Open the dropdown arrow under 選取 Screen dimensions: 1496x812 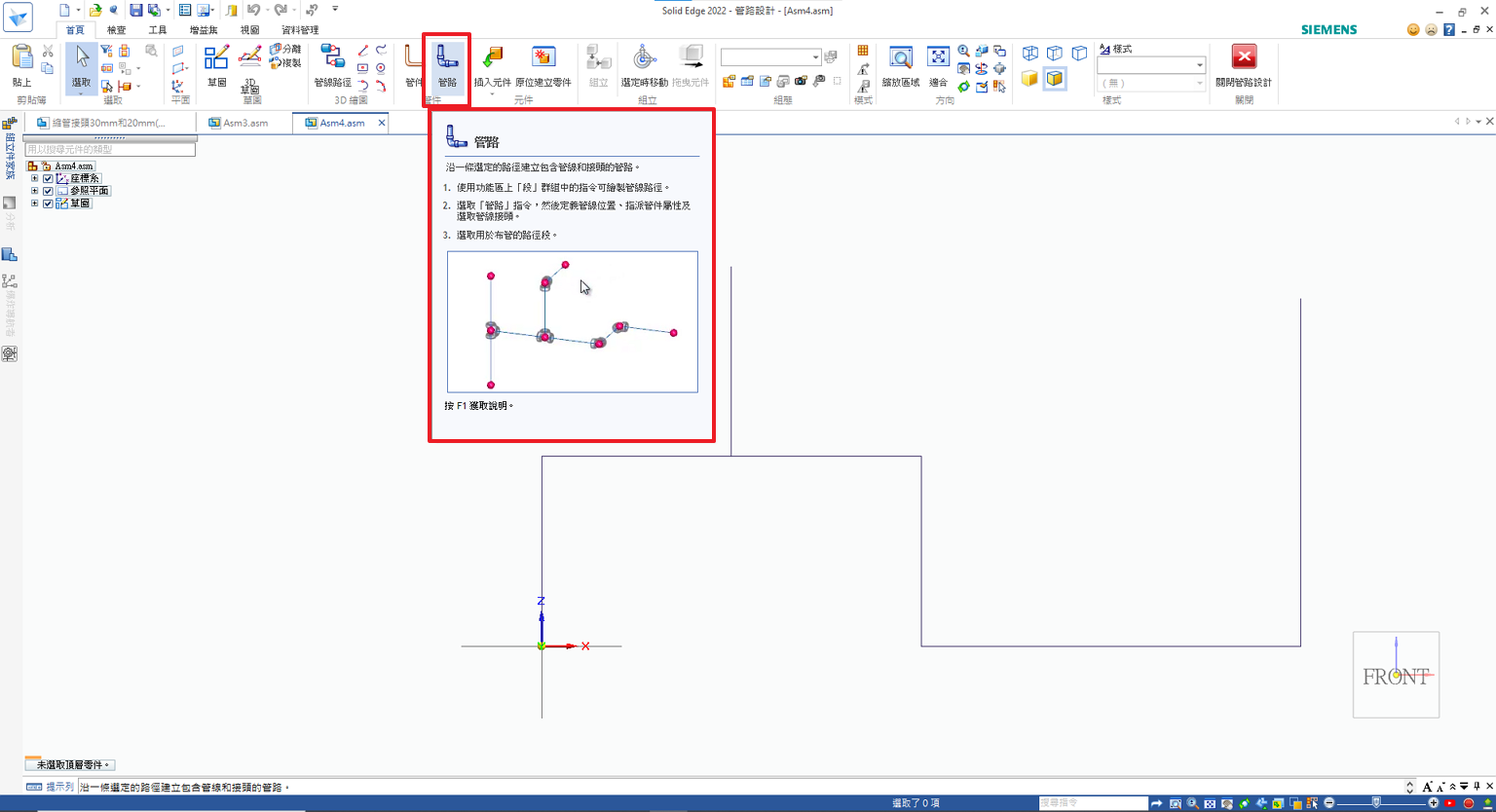click(82, 92)
